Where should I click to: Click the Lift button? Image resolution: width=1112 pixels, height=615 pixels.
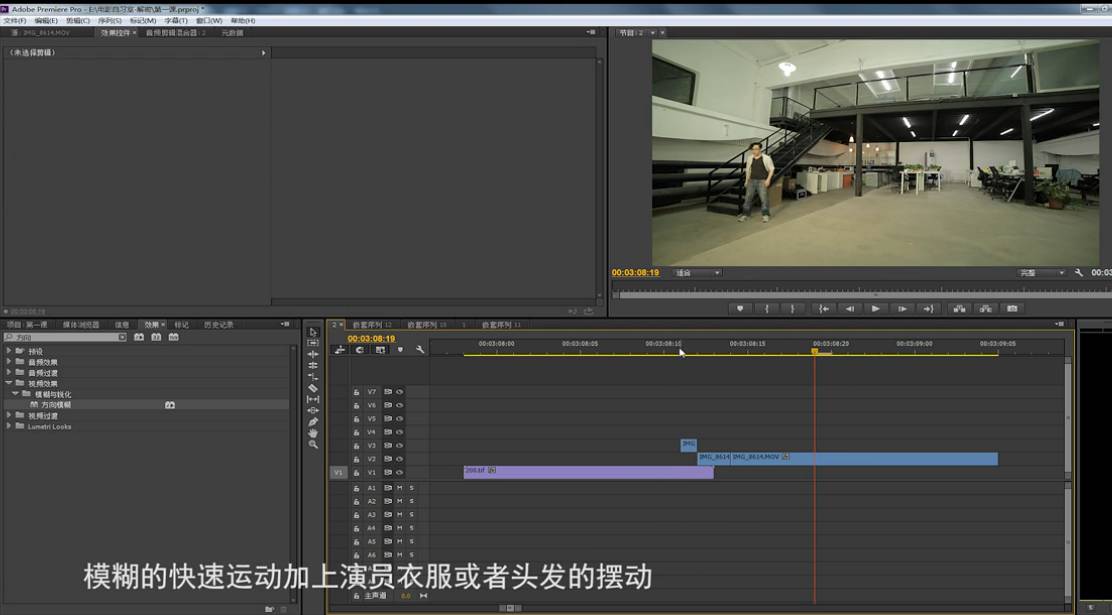(959, 309)
